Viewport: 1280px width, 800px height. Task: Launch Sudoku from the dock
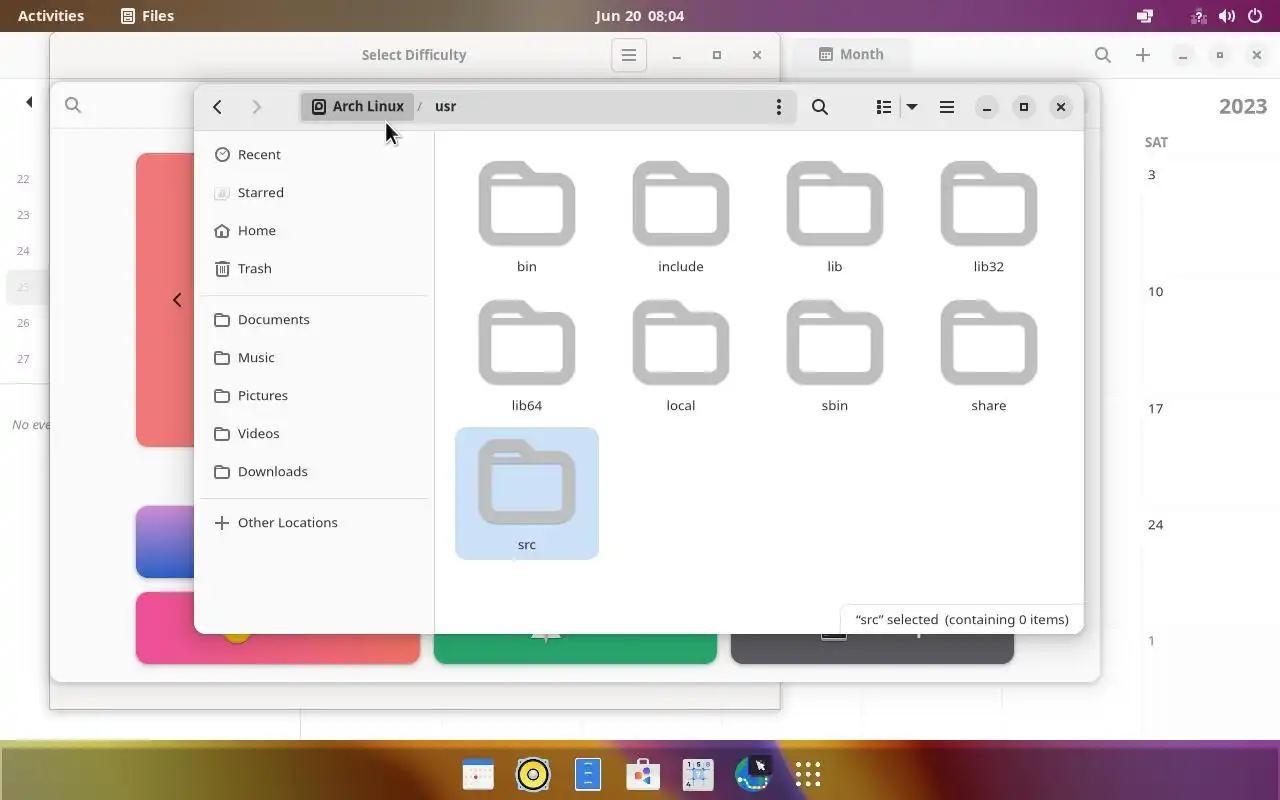pos(698,774)
